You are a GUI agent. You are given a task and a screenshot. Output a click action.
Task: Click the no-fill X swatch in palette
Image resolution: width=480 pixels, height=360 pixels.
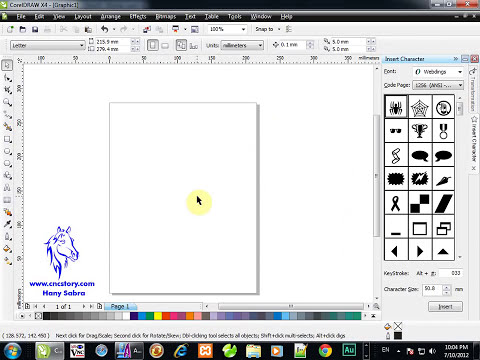[x=38, y=315]
